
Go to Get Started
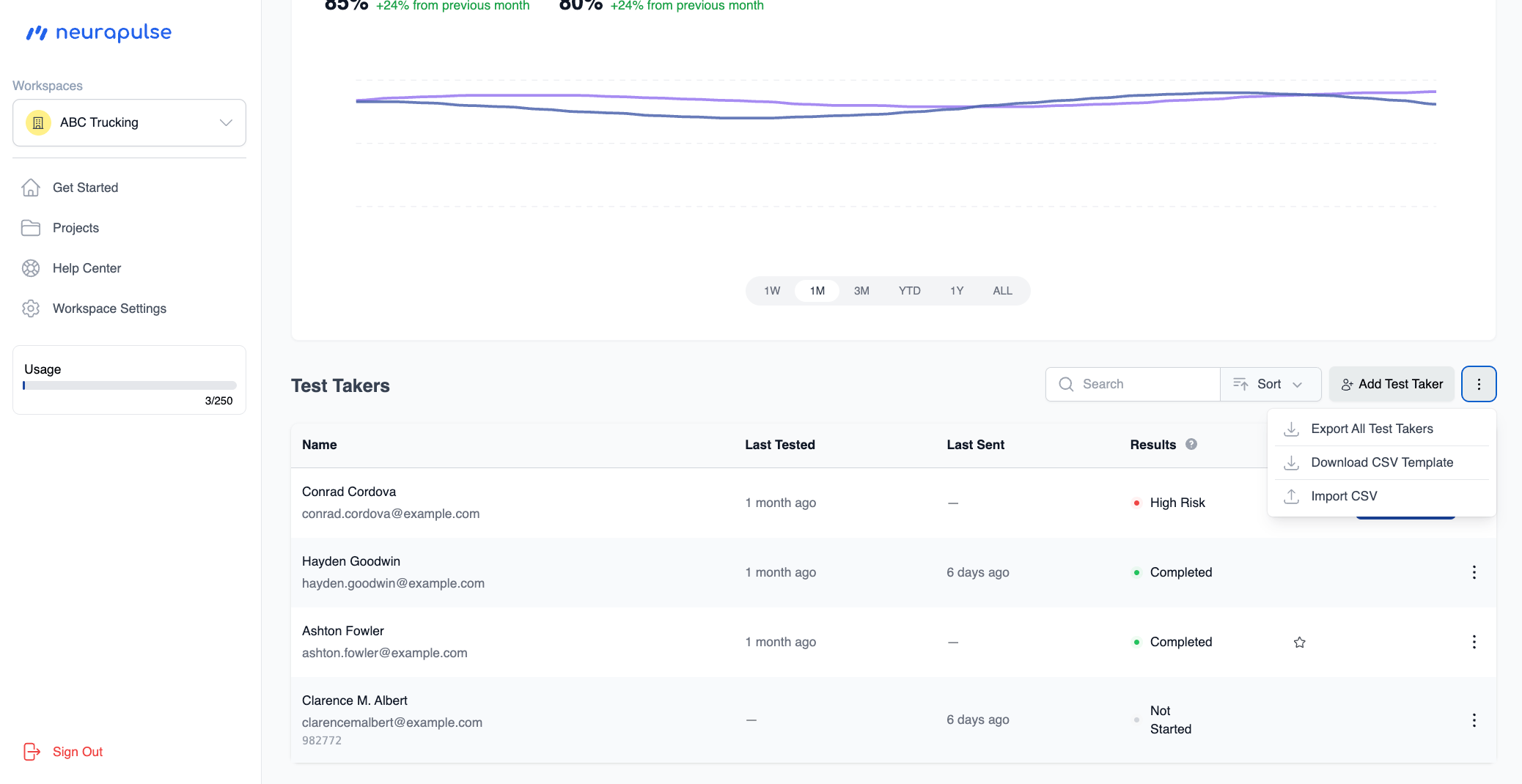click(85, 188)
